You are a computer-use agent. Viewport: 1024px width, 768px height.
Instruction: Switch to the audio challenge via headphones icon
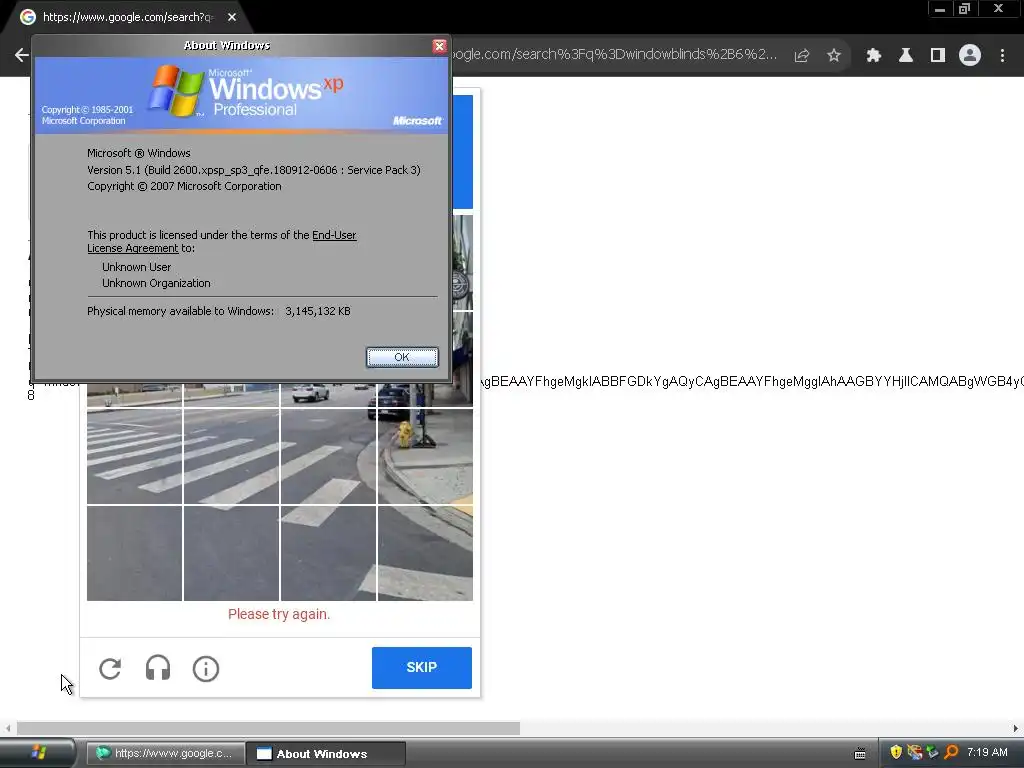click(157, 668)
